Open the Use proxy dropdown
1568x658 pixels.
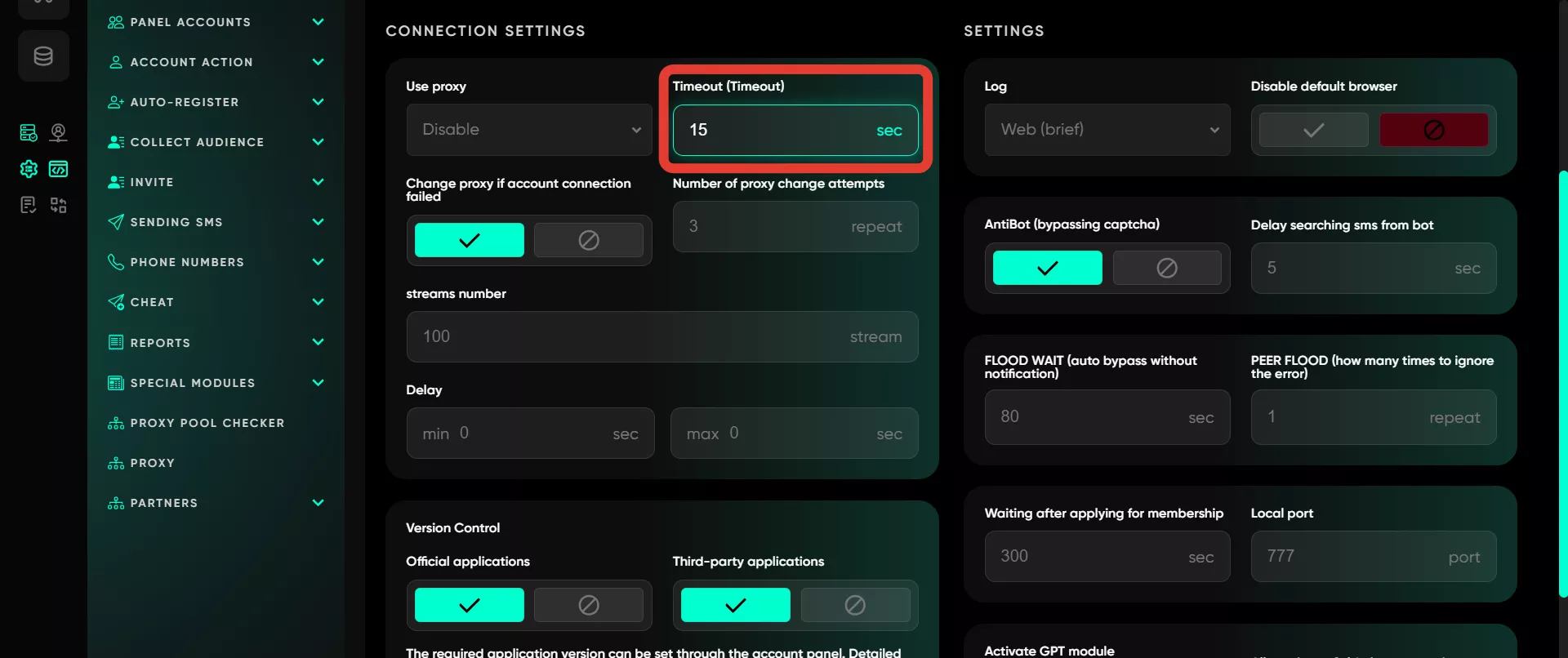[529, 130]
